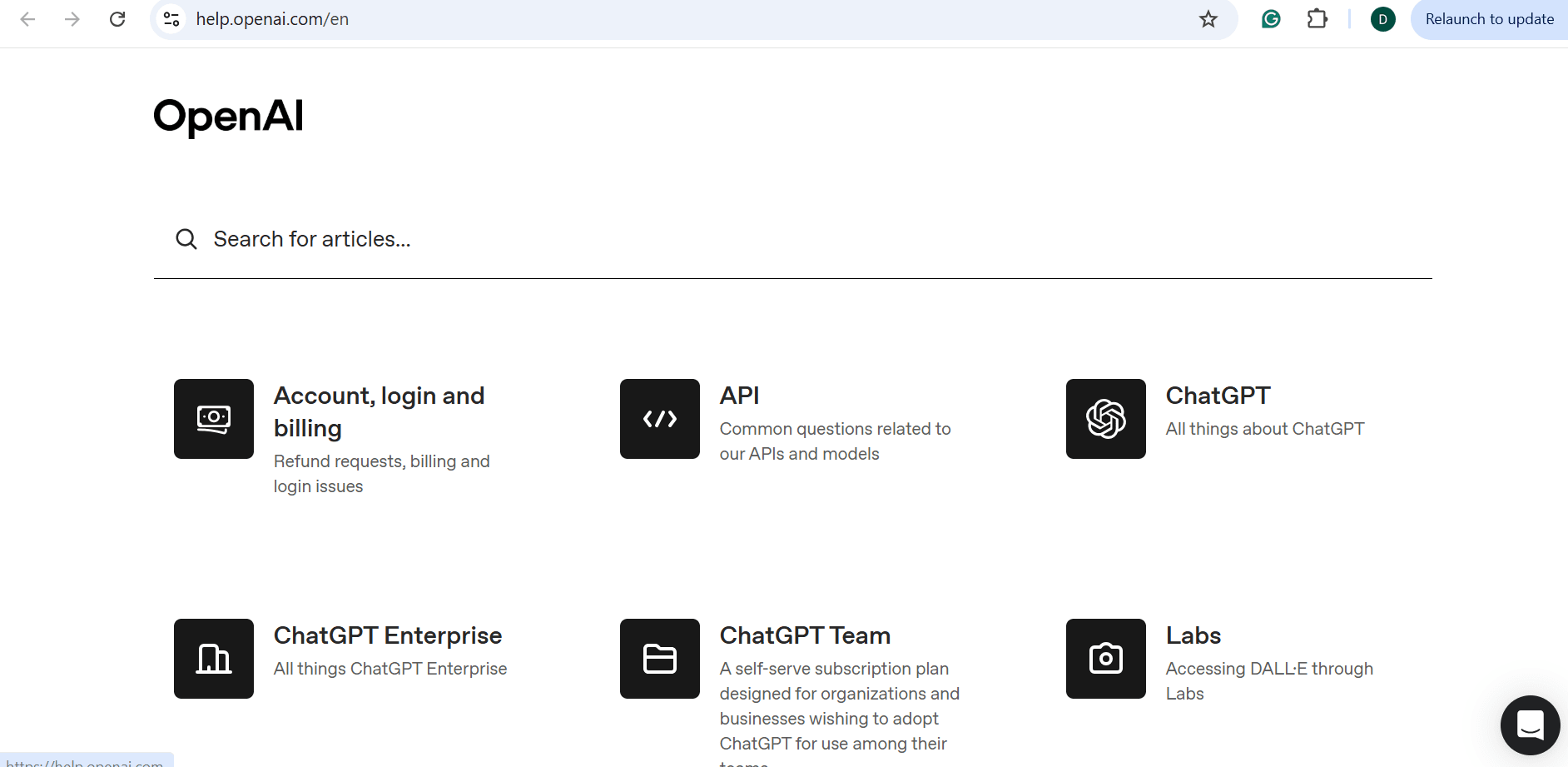This screenshot has height=767, width=1568.
Task: Open the API code brackets icon
Action: pos(660,419)
